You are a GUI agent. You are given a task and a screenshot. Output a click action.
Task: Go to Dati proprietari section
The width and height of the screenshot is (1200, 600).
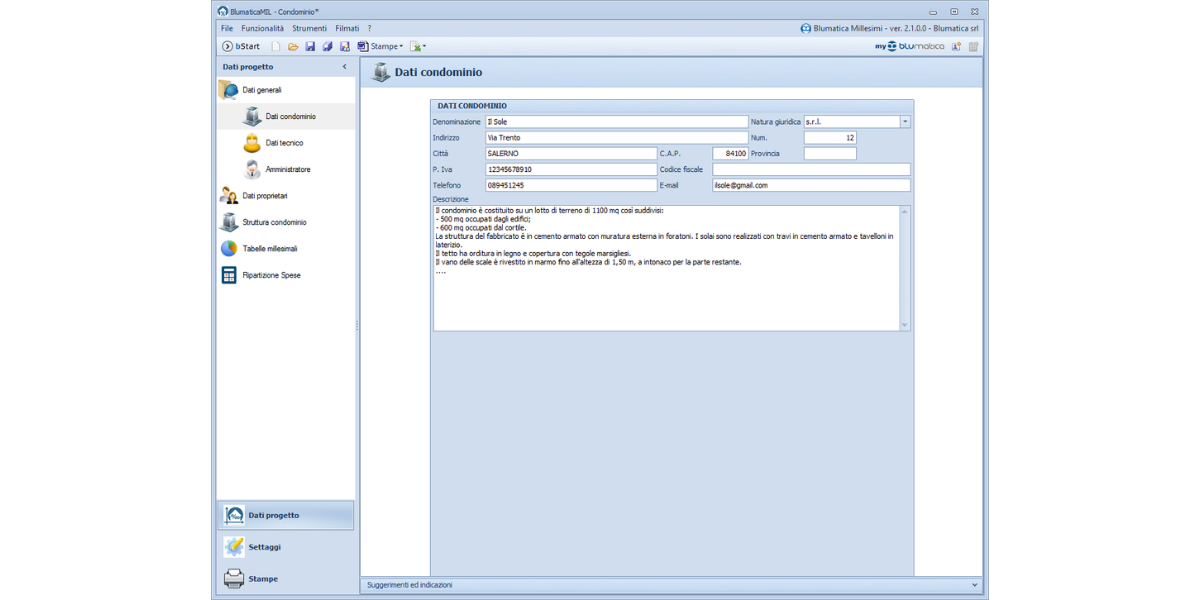click(x=264, y=196)
